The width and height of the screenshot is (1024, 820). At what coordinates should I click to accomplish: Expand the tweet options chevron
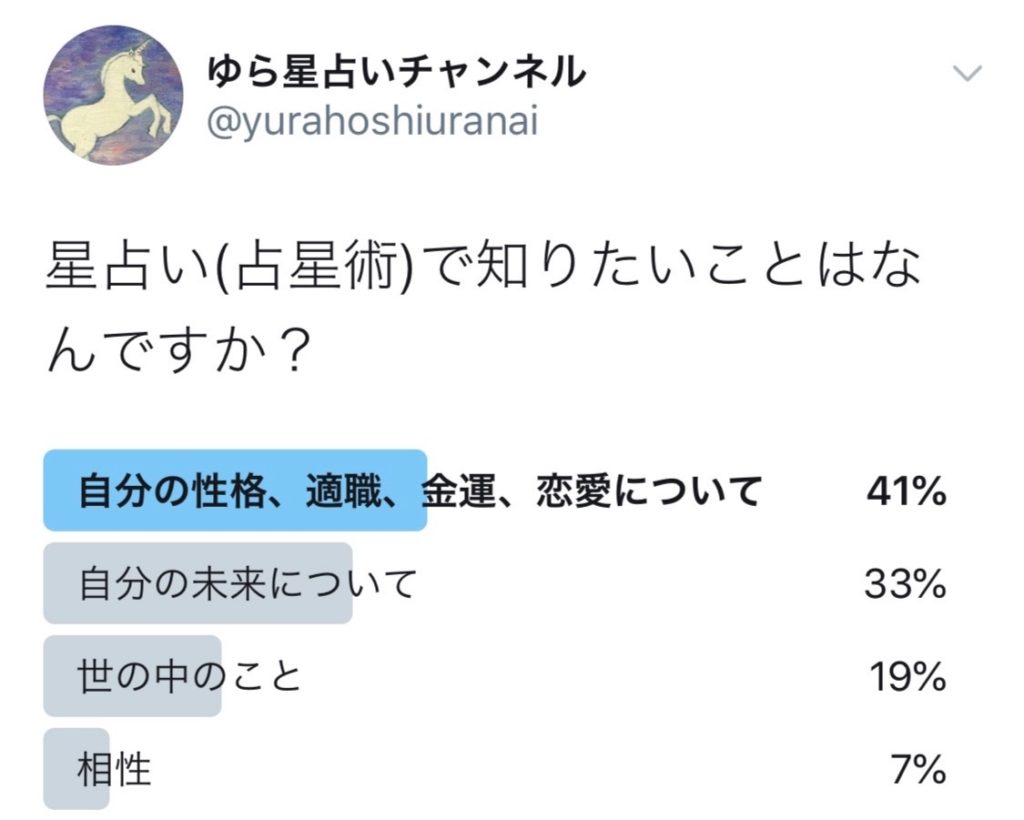click(x=967, y=73)
